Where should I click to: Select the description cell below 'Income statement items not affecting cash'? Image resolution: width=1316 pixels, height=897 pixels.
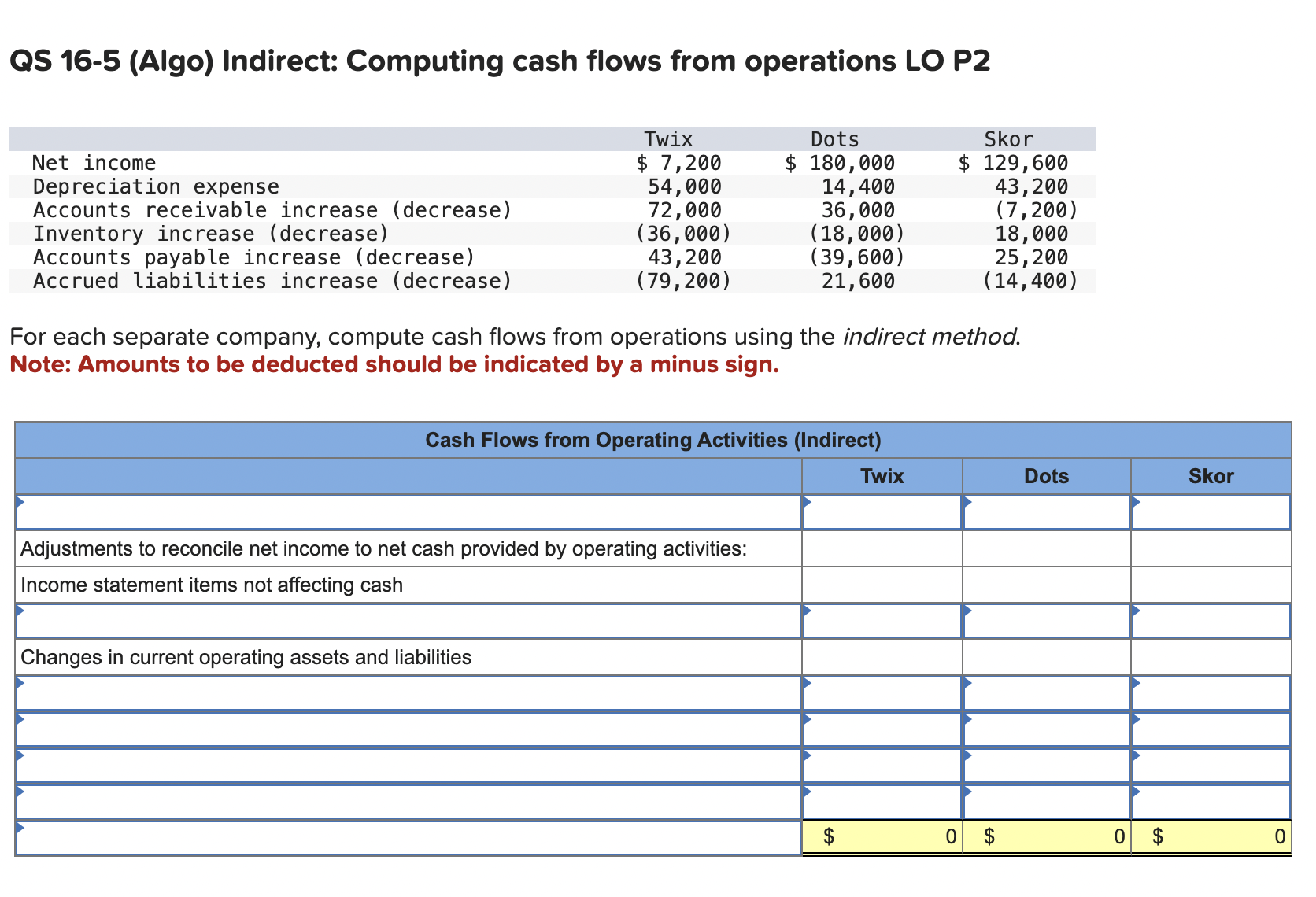click(x=394, y=620)
